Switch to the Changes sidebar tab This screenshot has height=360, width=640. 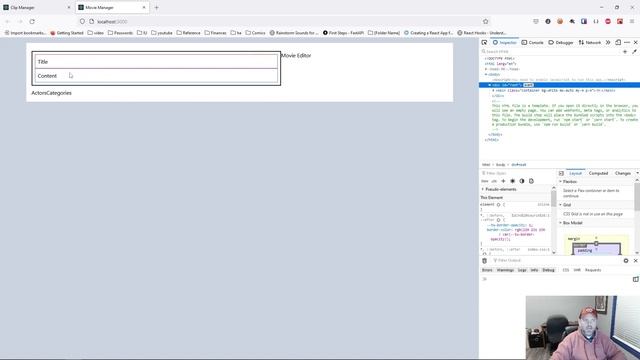pyautogui.click(x=623, y=173)
